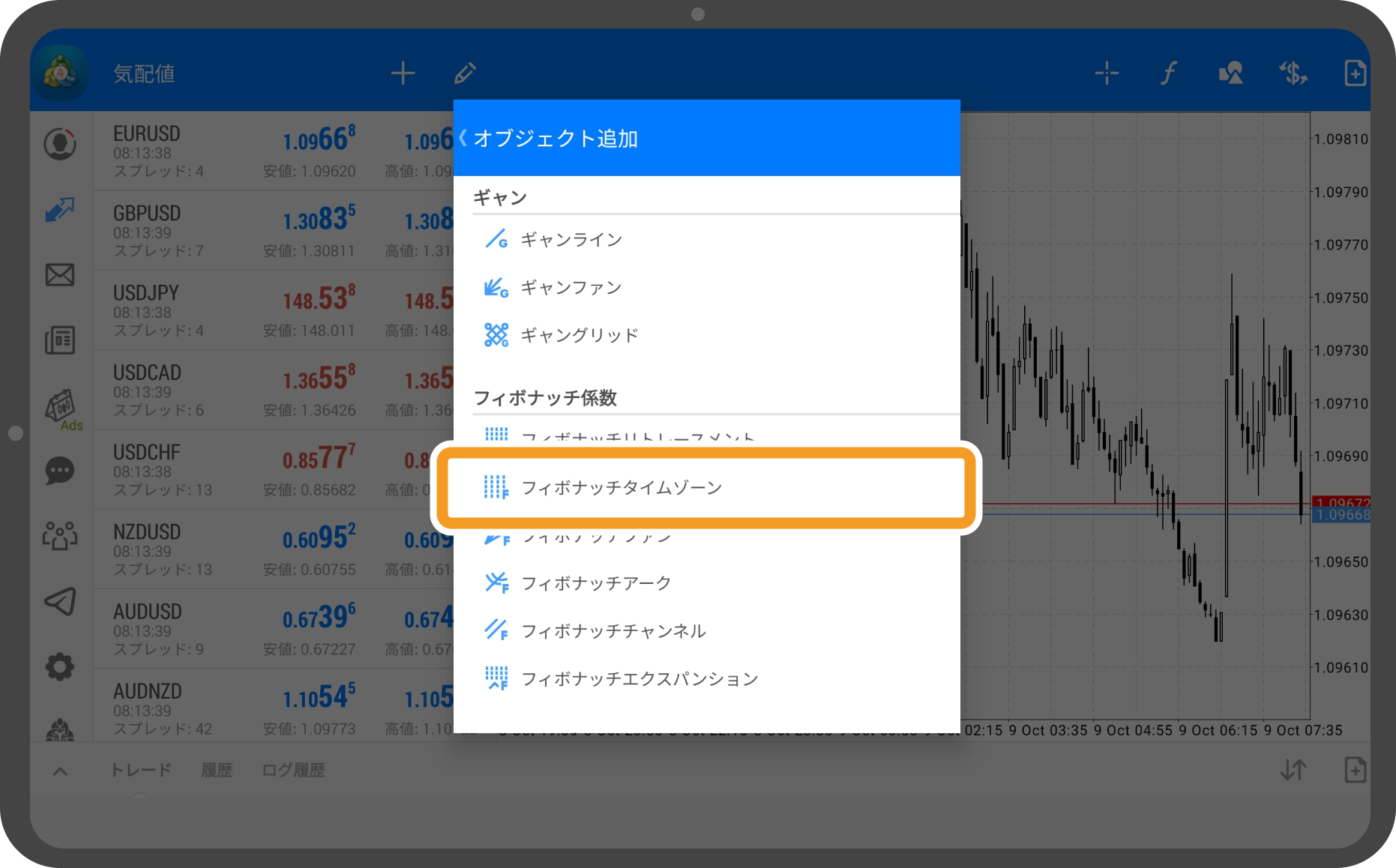The image size is (1396, 868).
Task: Collapse the bottom toolbox with the chevron
Action: (60, 770)
